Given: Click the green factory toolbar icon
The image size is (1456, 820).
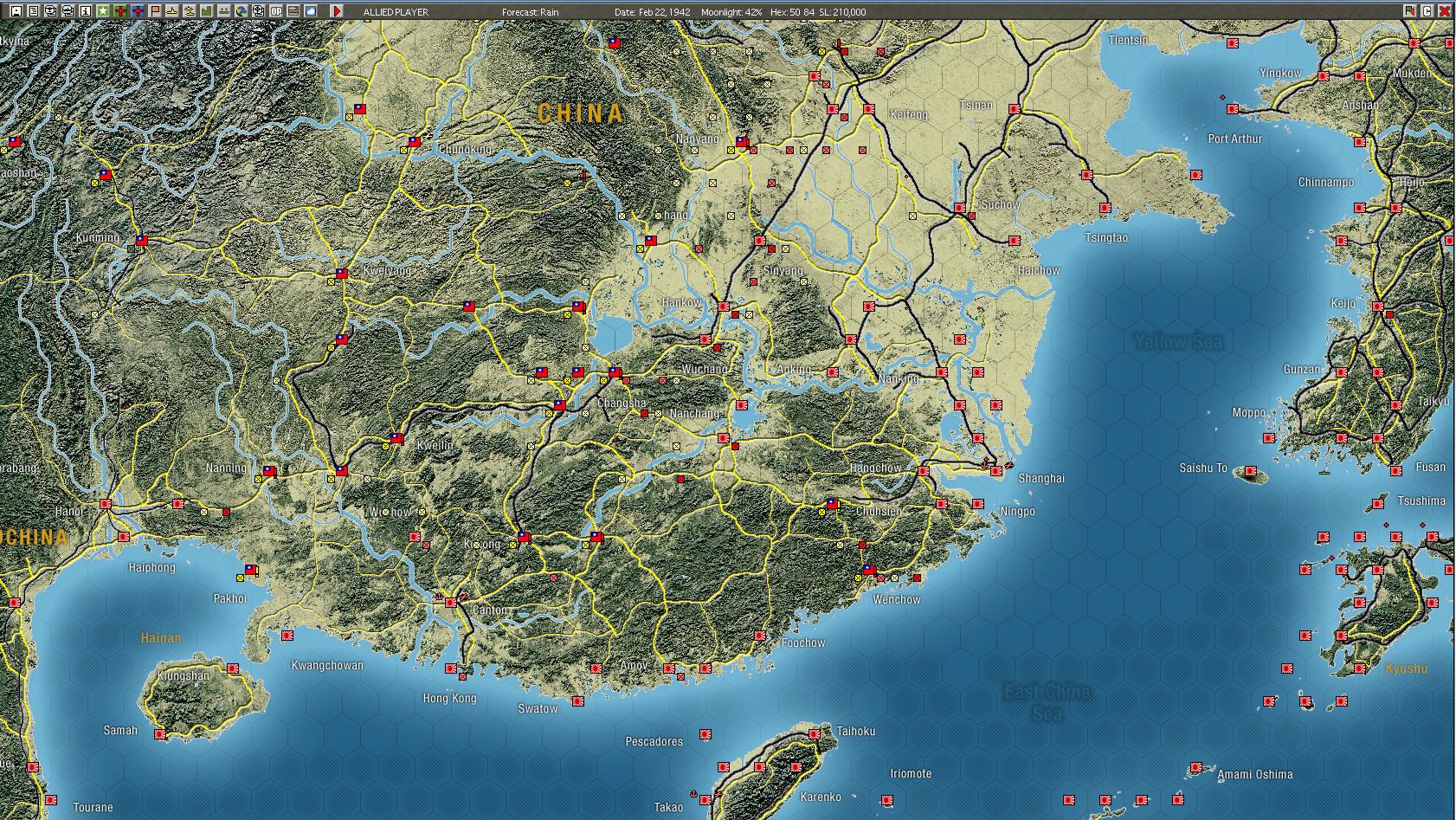Looking at the screenshot, I should pyautogui.click(x=206, y=11).
